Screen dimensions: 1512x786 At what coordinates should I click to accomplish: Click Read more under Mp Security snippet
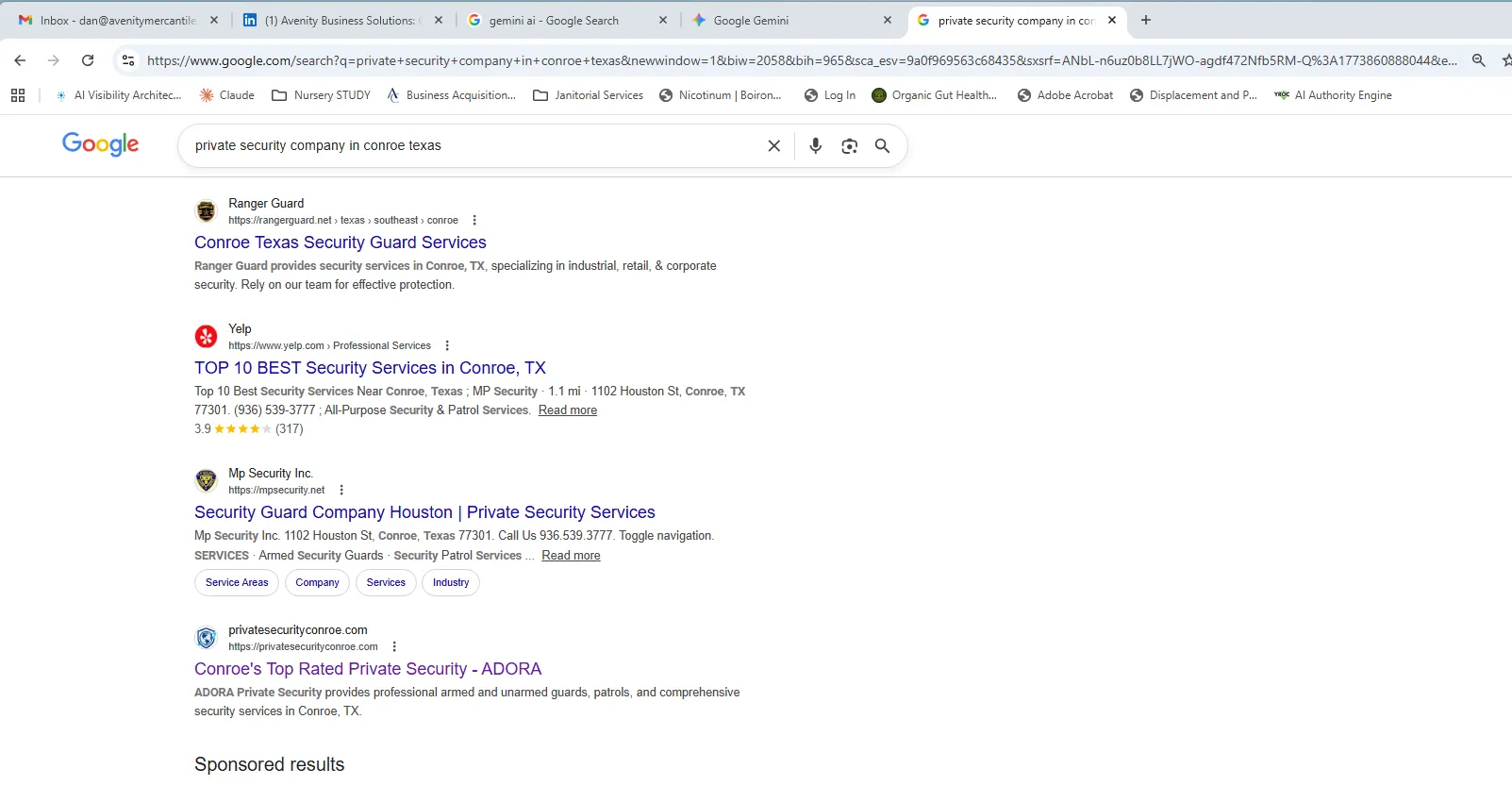tap(571, 556)
